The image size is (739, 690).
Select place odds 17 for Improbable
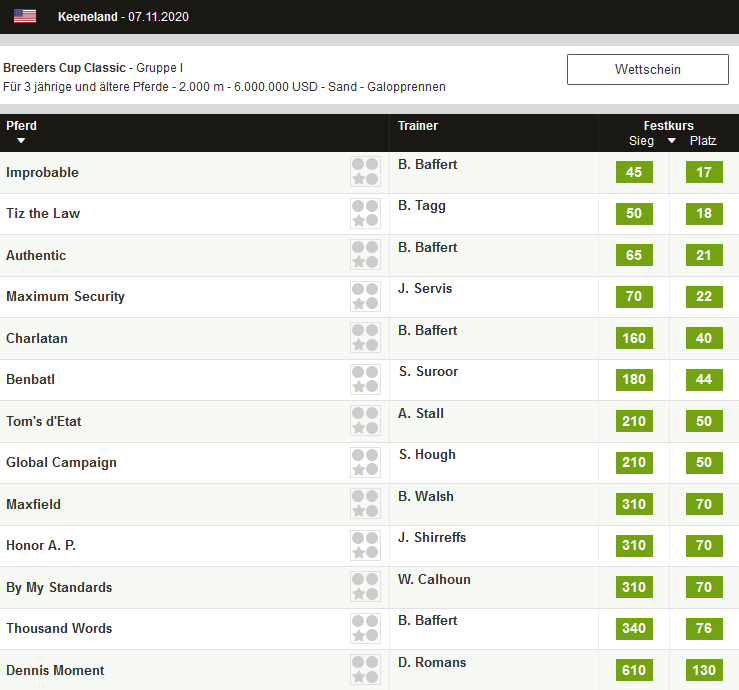point(704,172)
